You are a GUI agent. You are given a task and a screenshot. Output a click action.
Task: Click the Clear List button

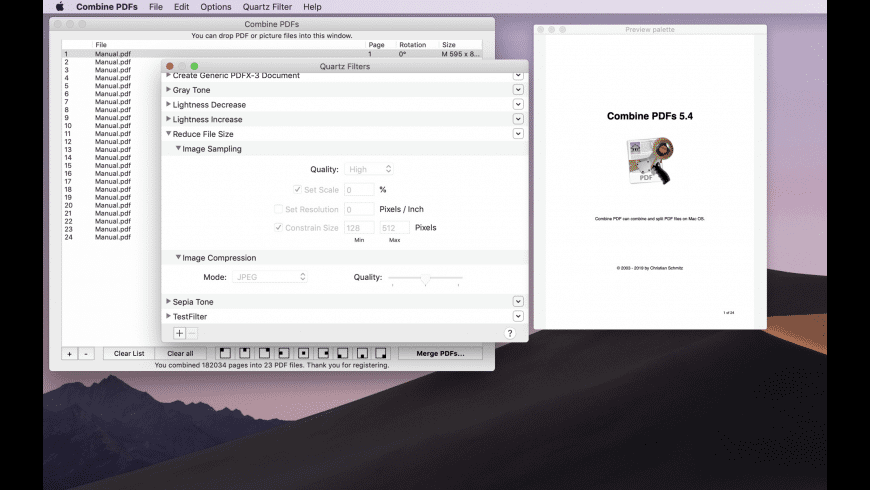pyautogui.click(x=129, y=353)
